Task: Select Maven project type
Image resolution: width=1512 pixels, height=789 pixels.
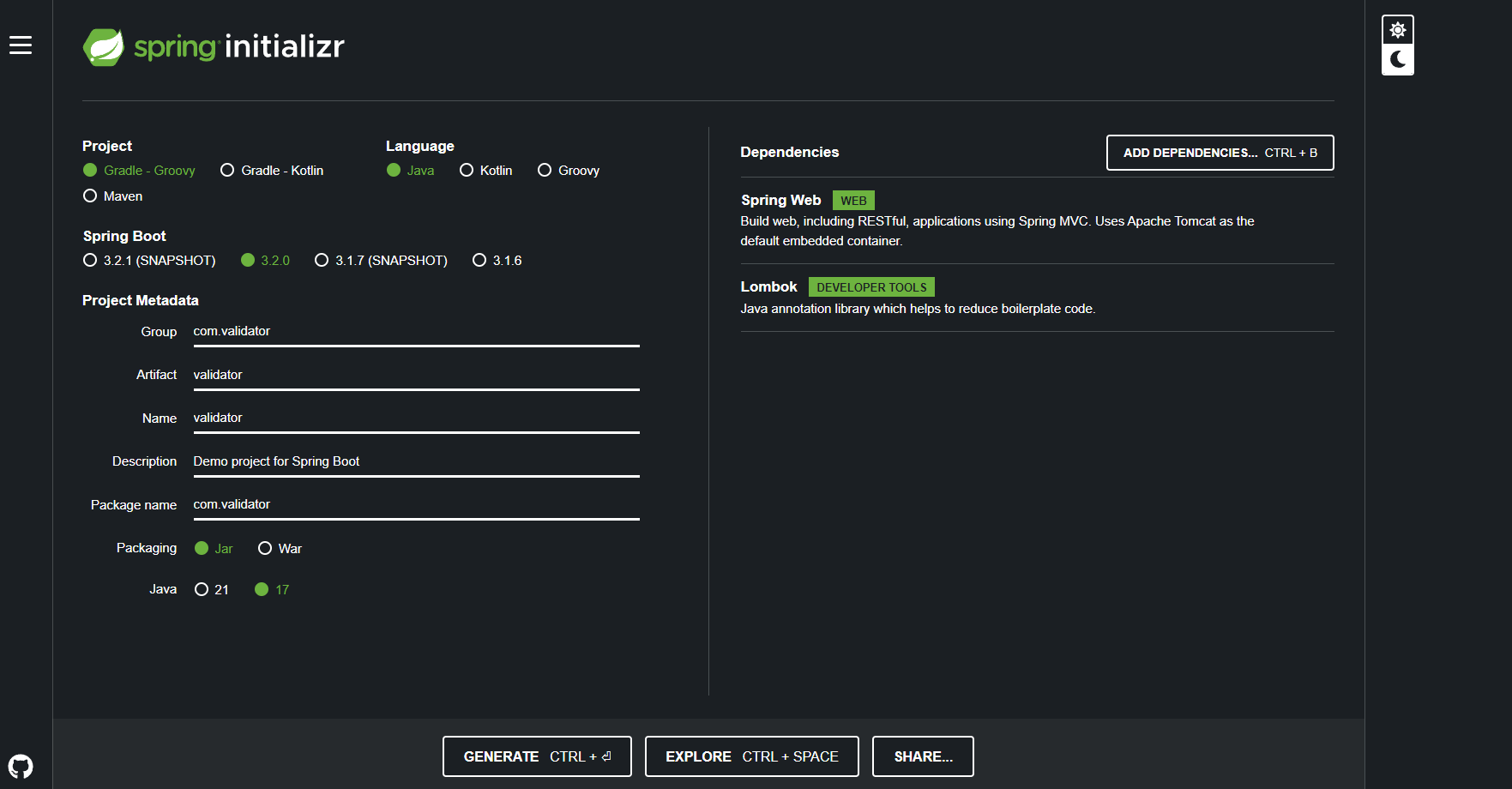Action: tap(113, 196)
